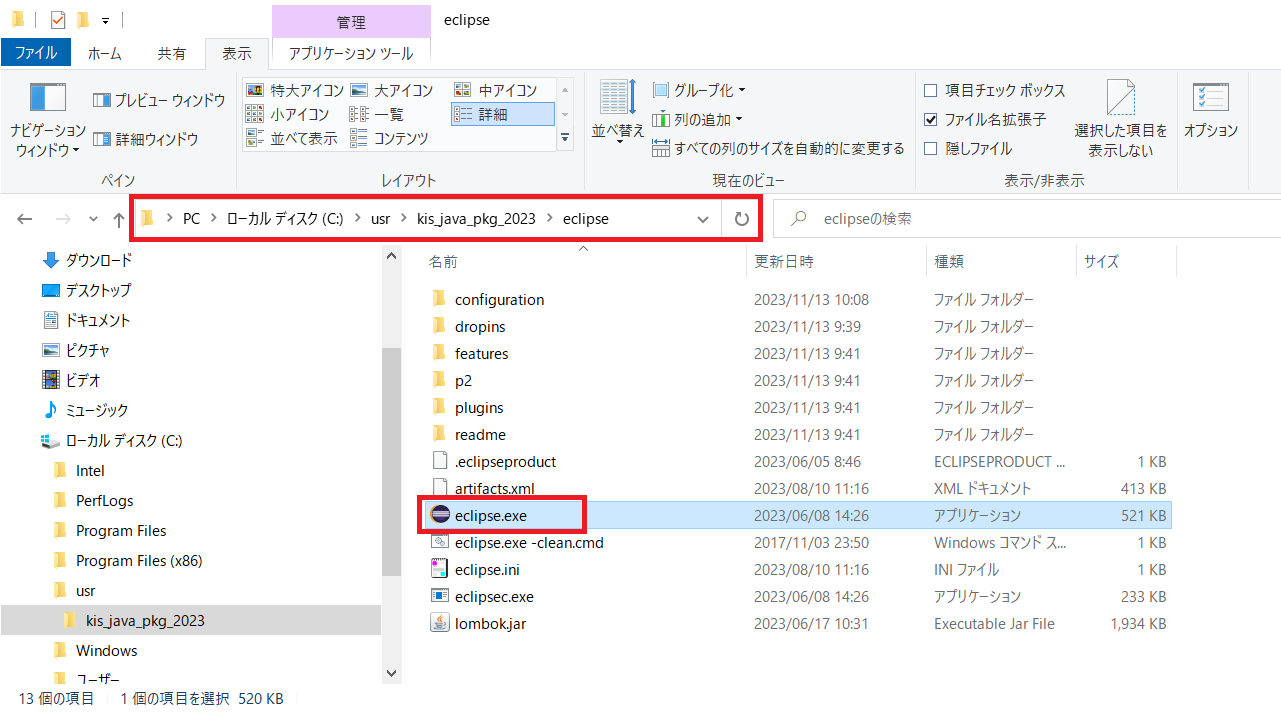Click the up-arrow parent folder button
The image size is (1281, 714).
tap(119, 219)
